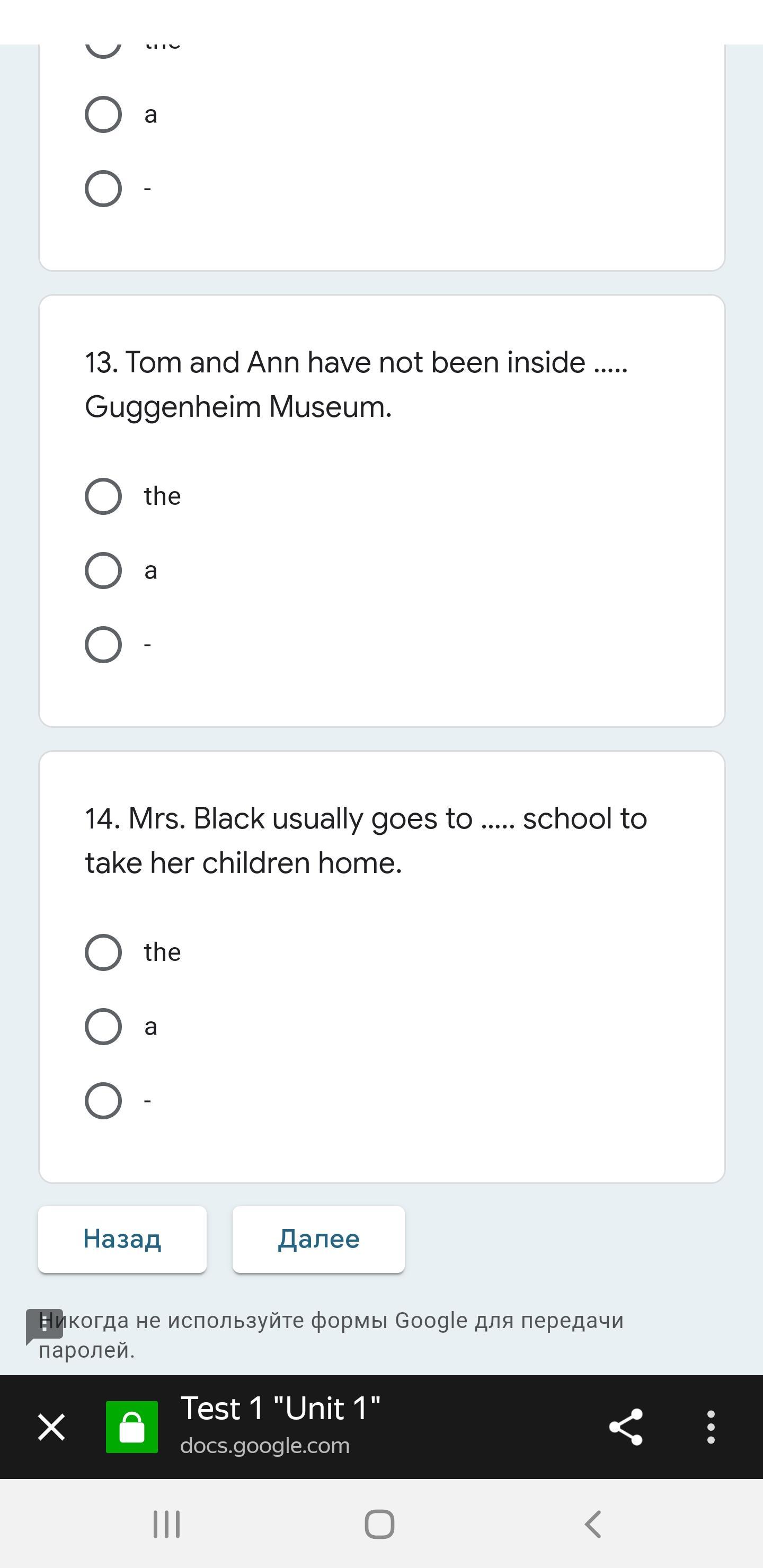Viewport: 763px width, 1568px height.
Task: Click the Назад button
Action: pos(122,1240)
